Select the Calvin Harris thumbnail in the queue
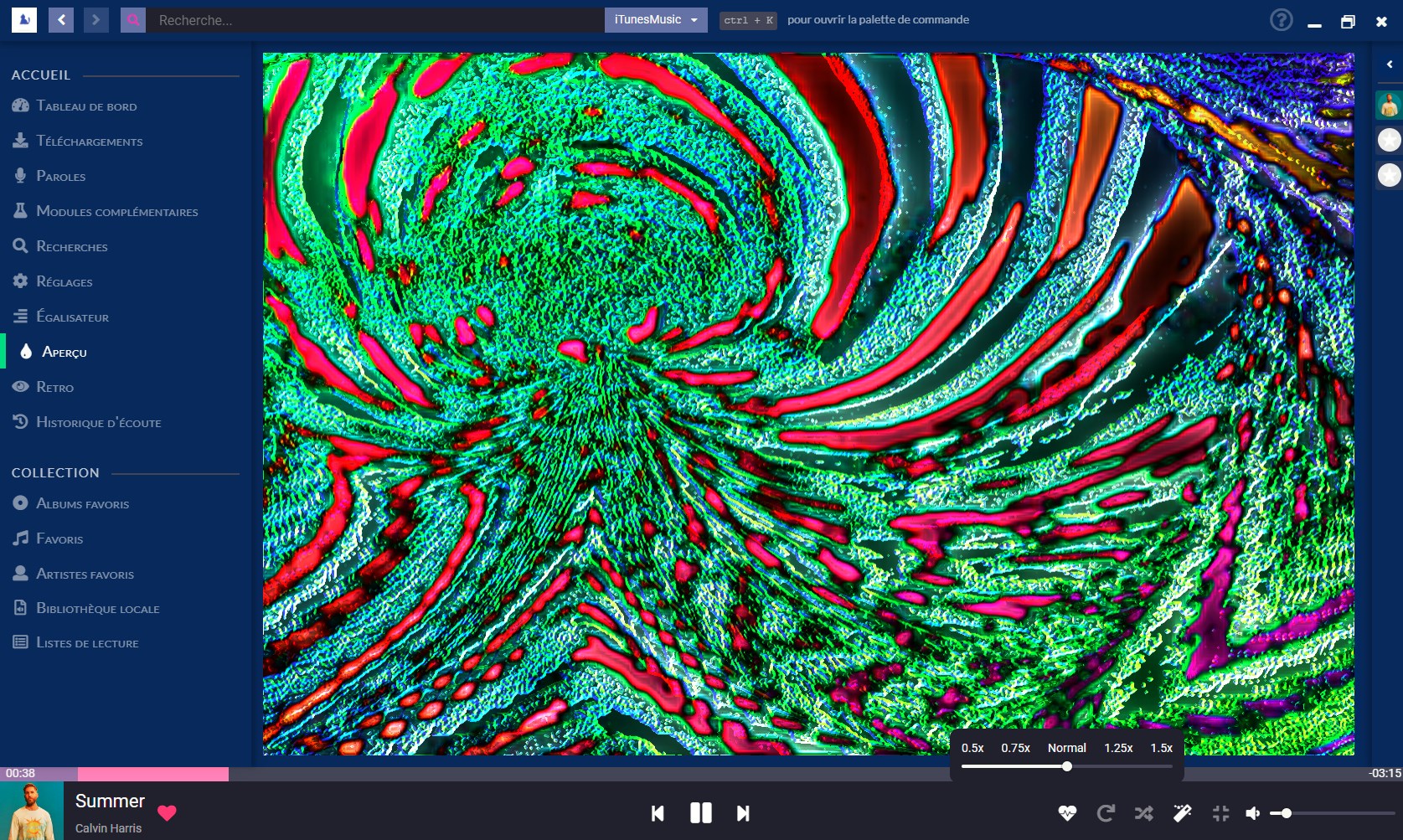 pyautogui.click(x=1390, y=105)
